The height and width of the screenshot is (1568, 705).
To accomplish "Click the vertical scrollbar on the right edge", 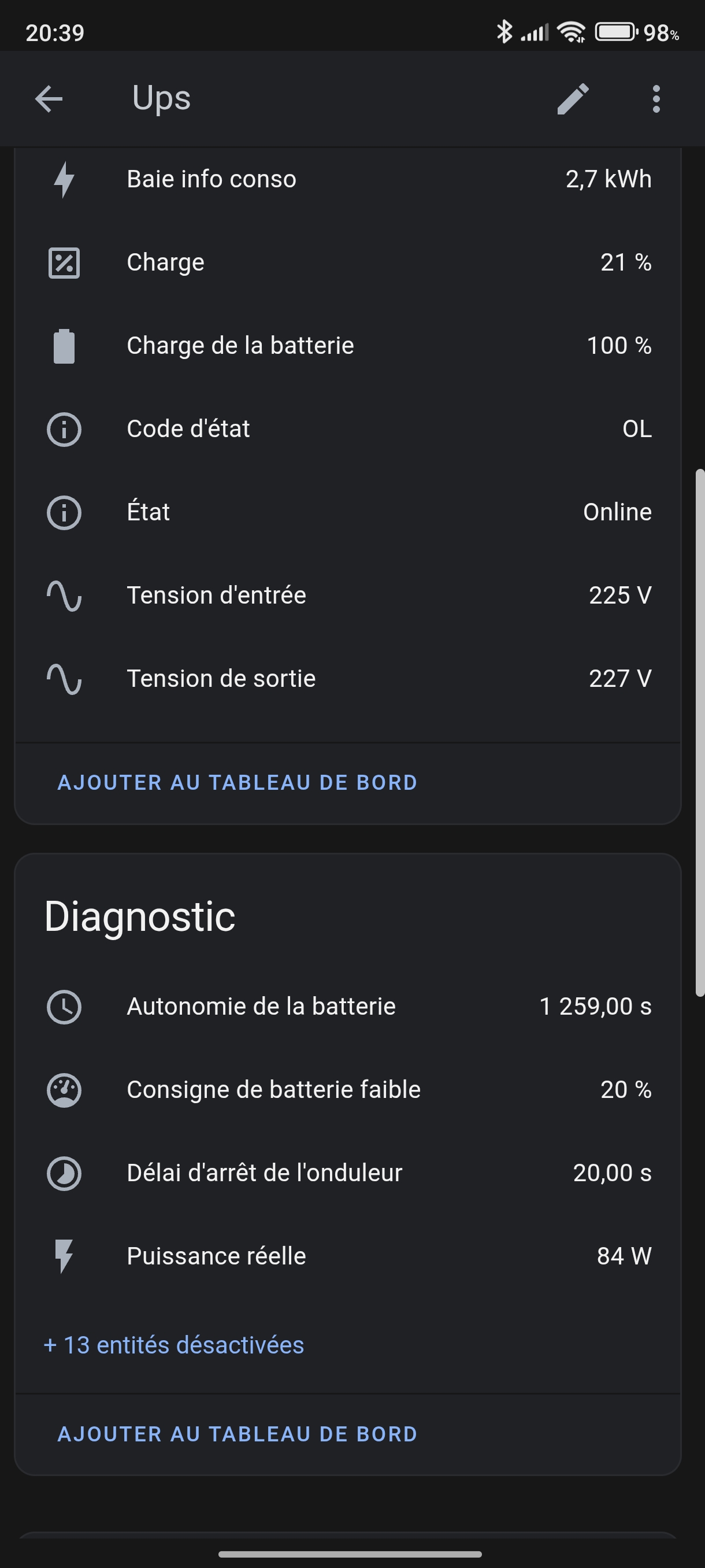I will (x=700, y=730).
